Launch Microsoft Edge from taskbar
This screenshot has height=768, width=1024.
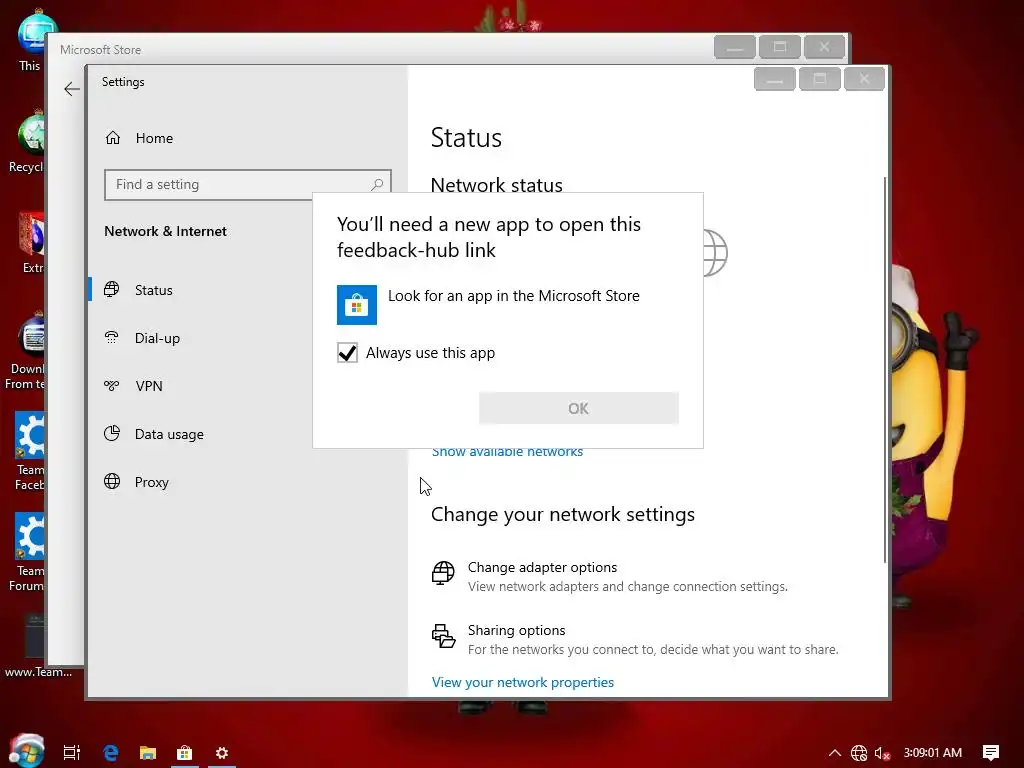[x=110, y=753]
